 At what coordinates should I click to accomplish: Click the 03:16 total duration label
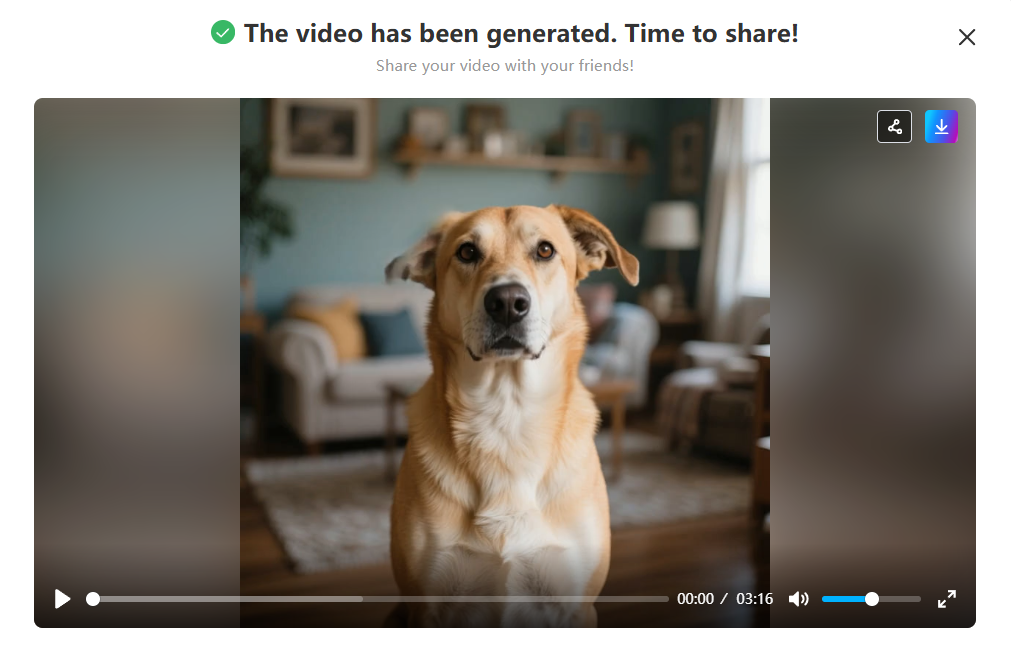click(x=754, y=599)
